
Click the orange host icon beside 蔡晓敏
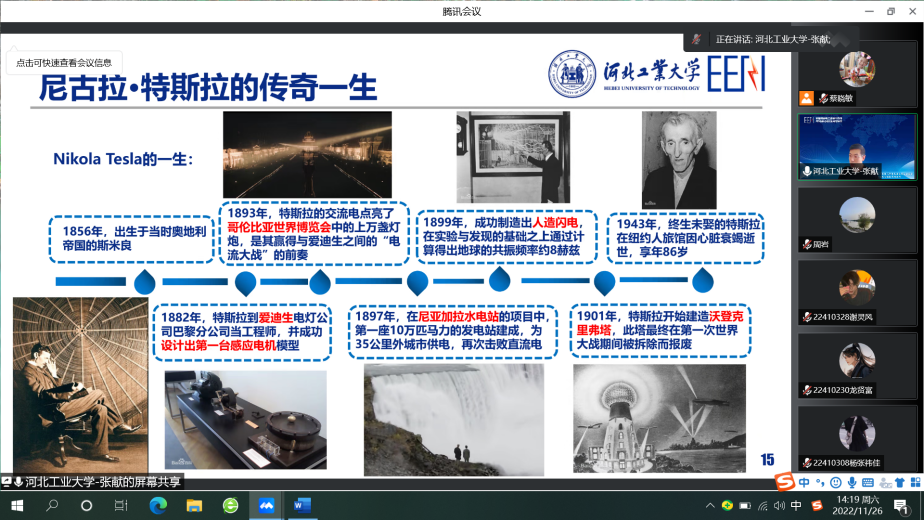pyautogui.click(x=806, y=98)
